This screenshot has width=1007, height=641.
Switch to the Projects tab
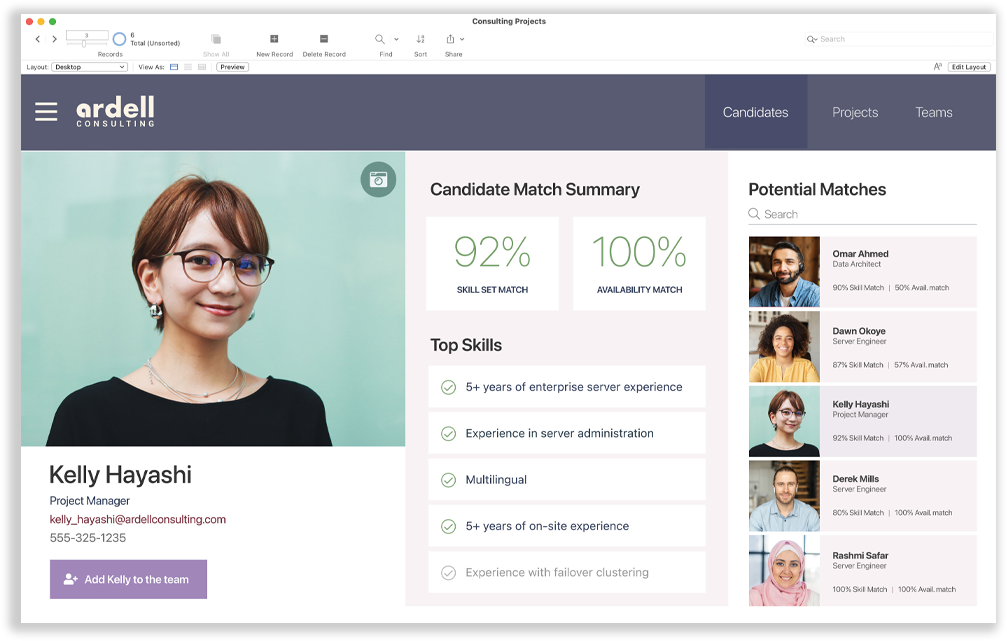coord(855,112)
